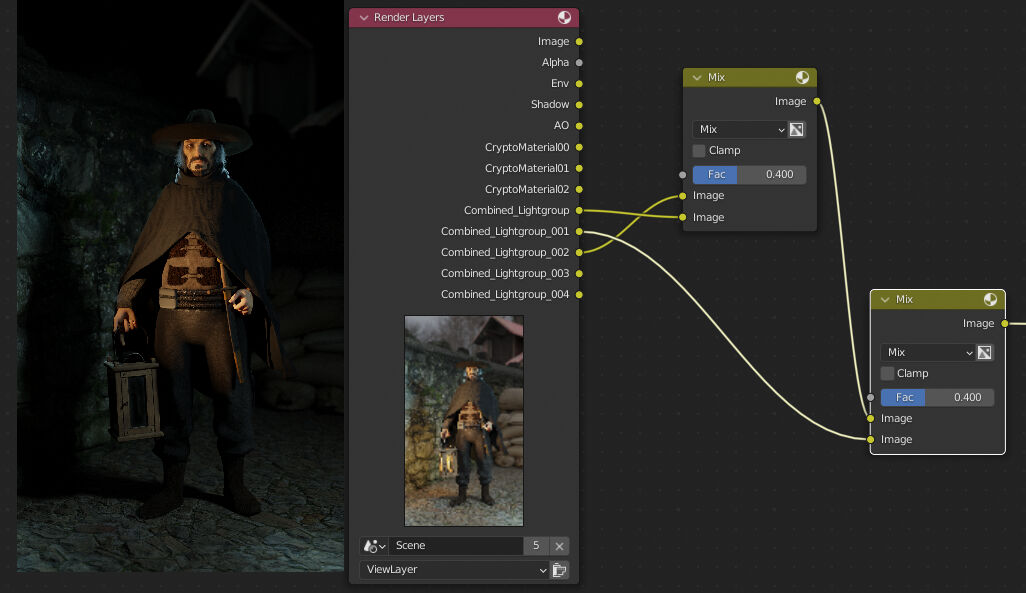Collapse the Render Layers node
1026x593 pixels.
coord(364,18)
